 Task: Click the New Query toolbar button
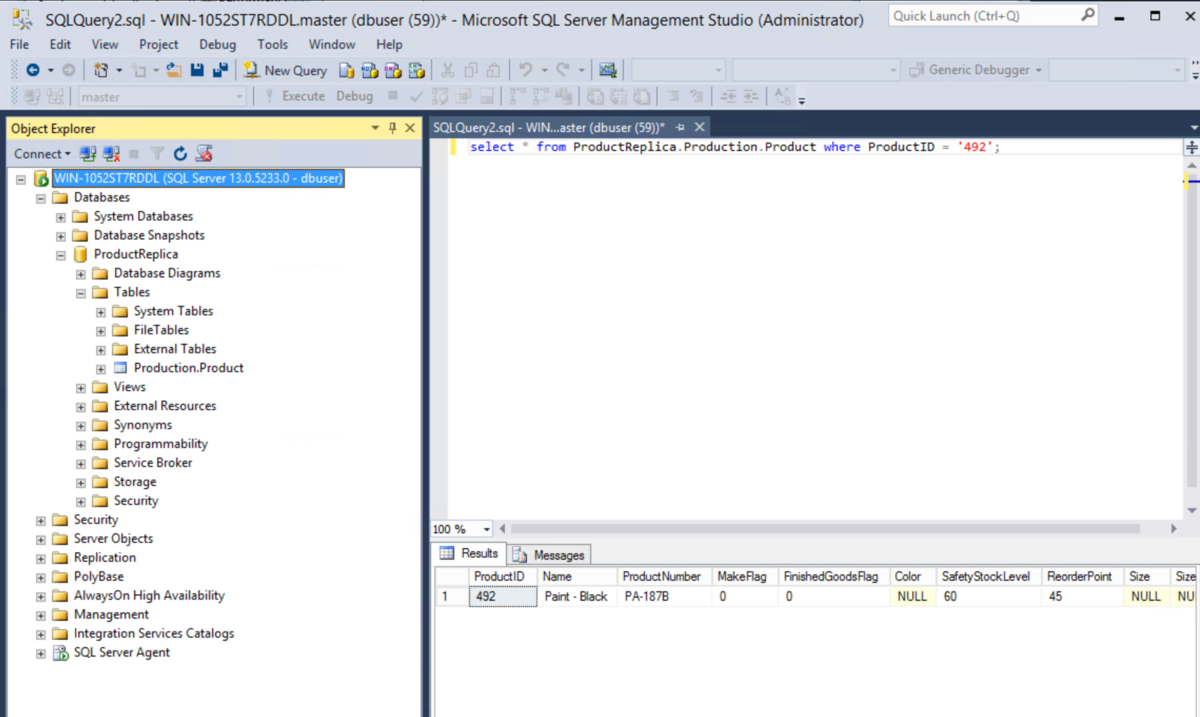(285, 70)
